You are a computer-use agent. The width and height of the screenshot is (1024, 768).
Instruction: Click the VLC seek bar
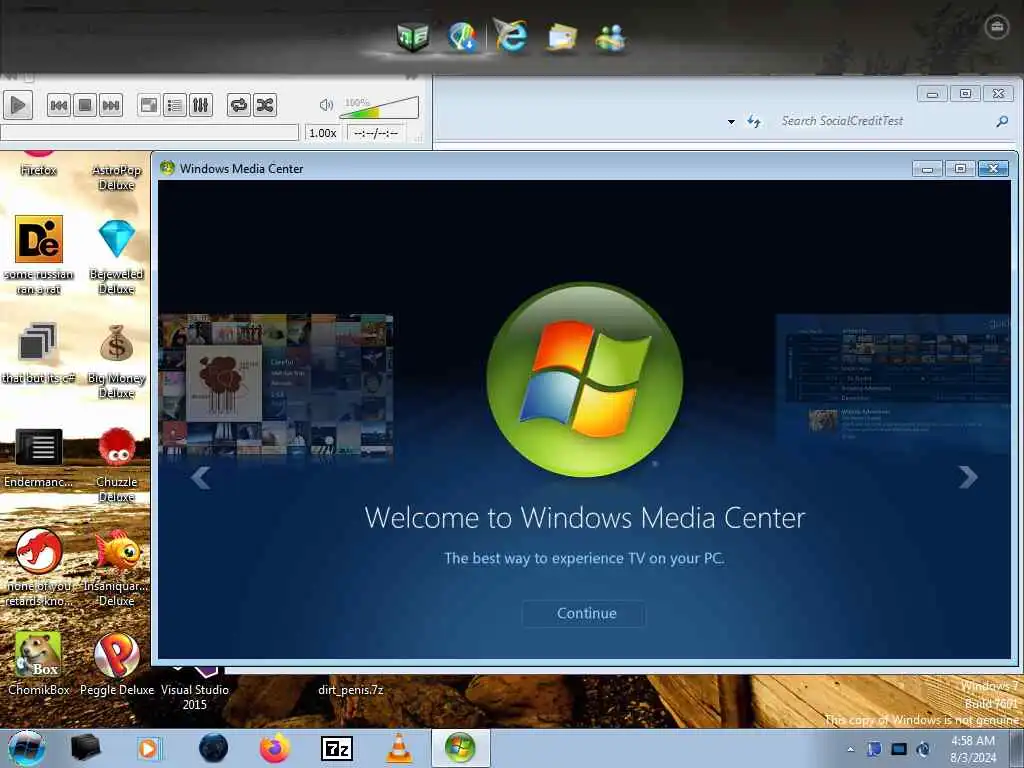coord(150,133)
